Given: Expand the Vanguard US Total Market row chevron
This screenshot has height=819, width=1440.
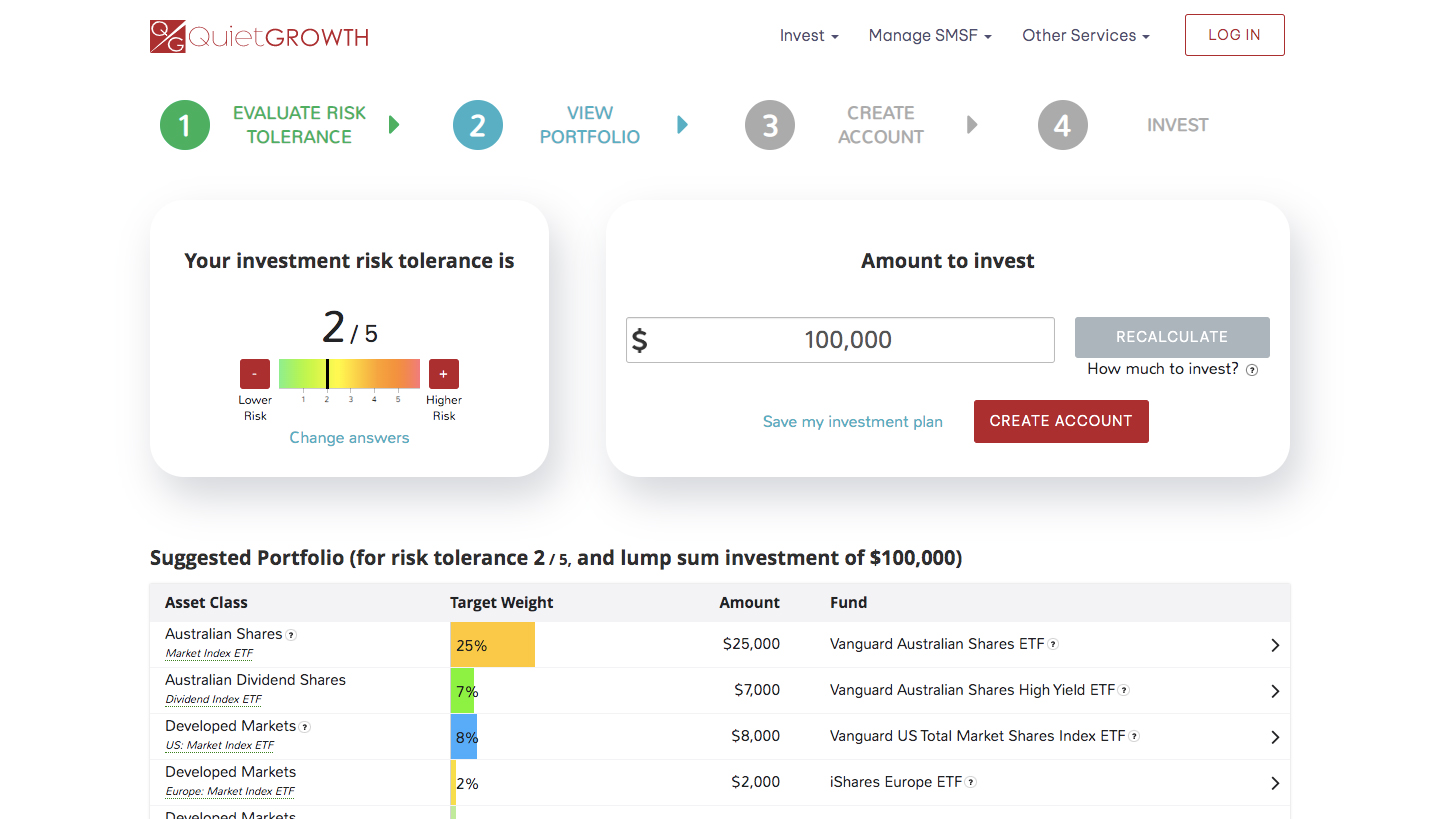Looking at the screenshot, I should pyautogui.click(x=1275, y=737).
